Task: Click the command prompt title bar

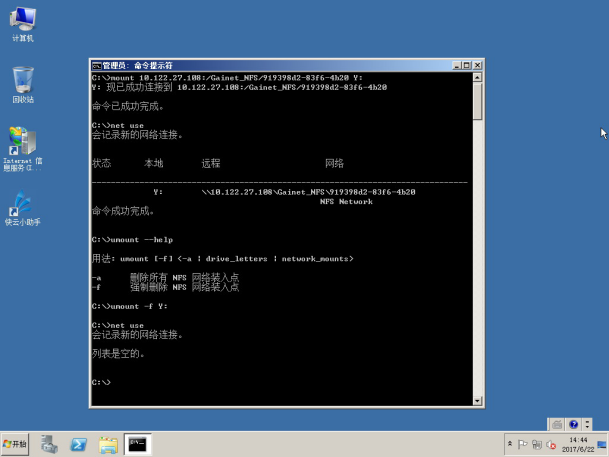Action: coord(270,65)
